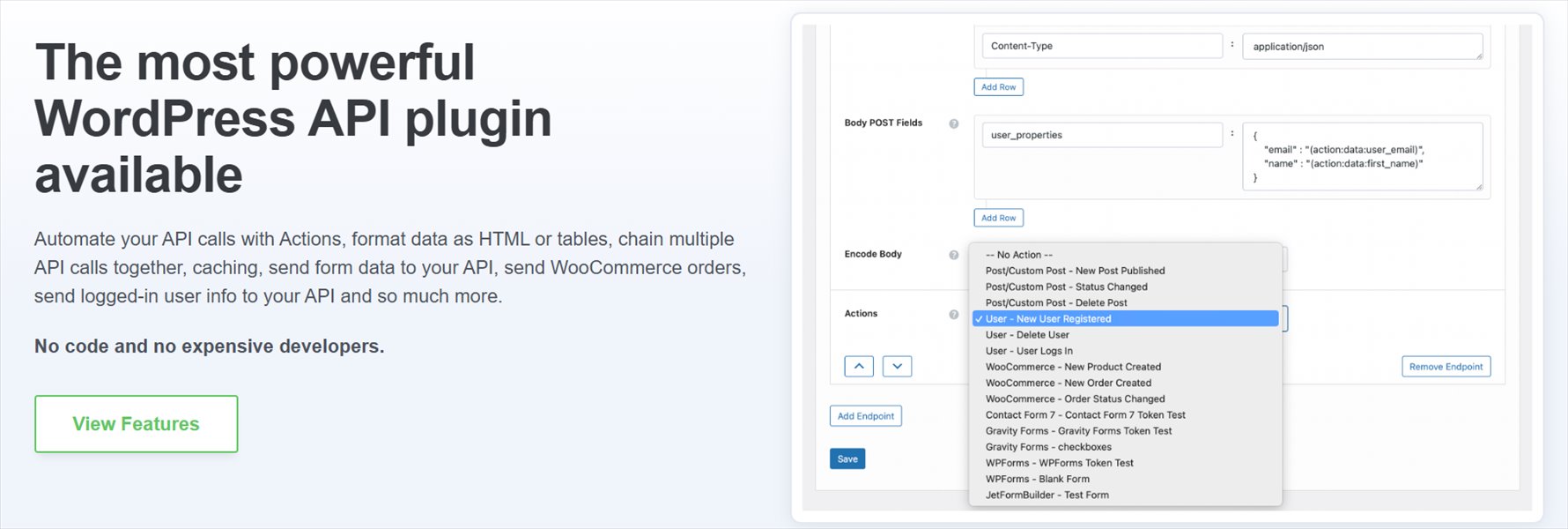Choose "User - Delete User" option

1027,335
